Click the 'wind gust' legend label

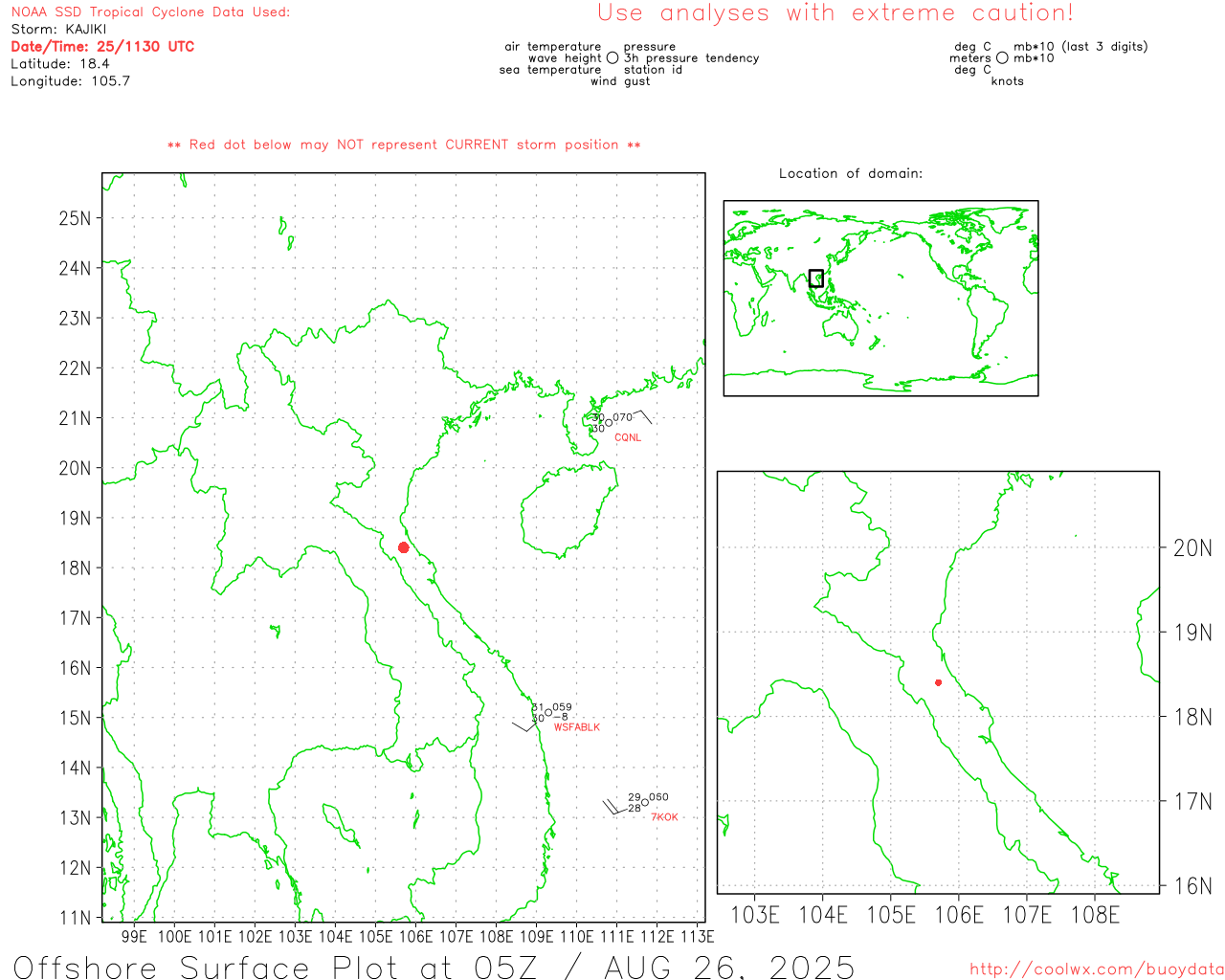click(x=620, y=81)
